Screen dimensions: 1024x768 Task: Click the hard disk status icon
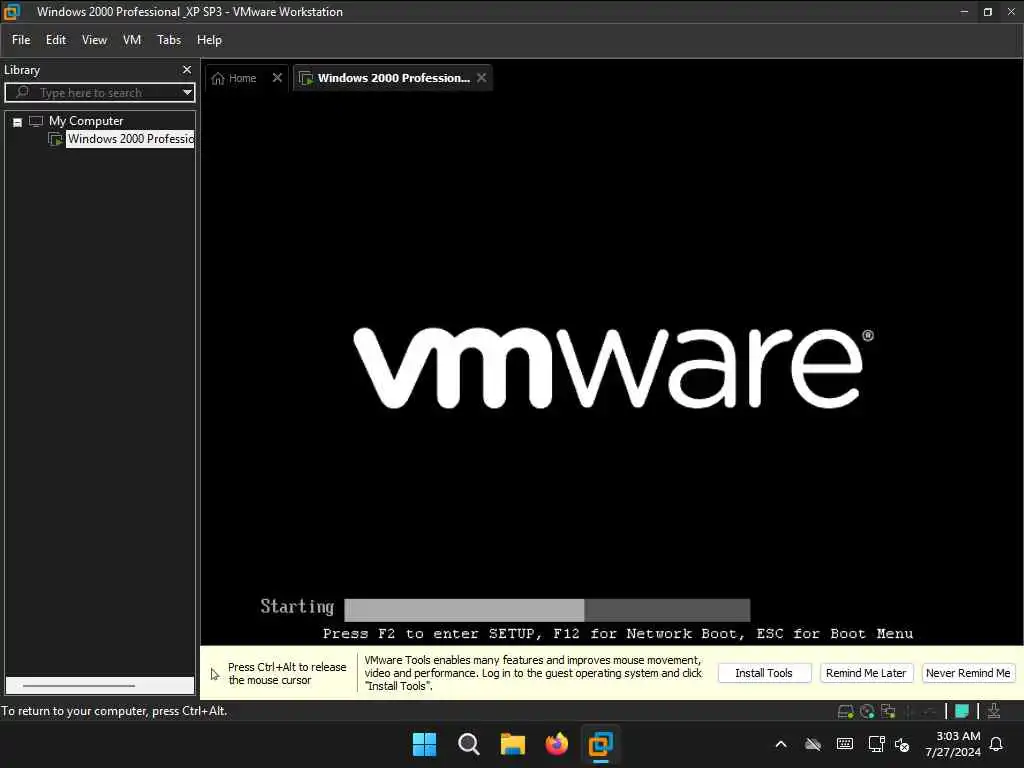coord(845,711)
